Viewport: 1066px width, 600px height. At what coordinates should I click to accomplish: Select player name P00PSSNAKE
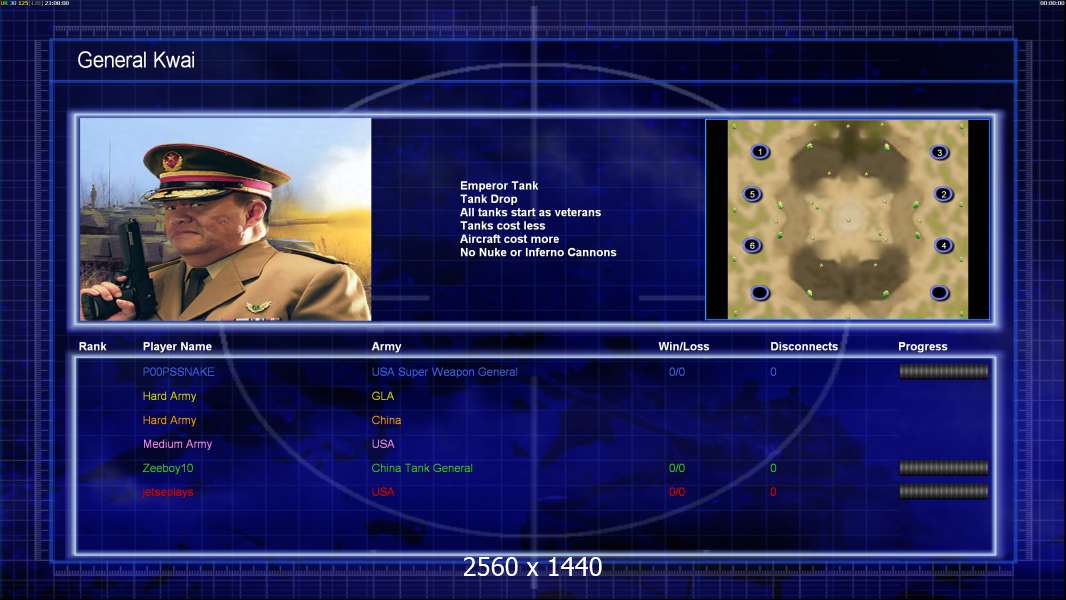tap(178, 372)
